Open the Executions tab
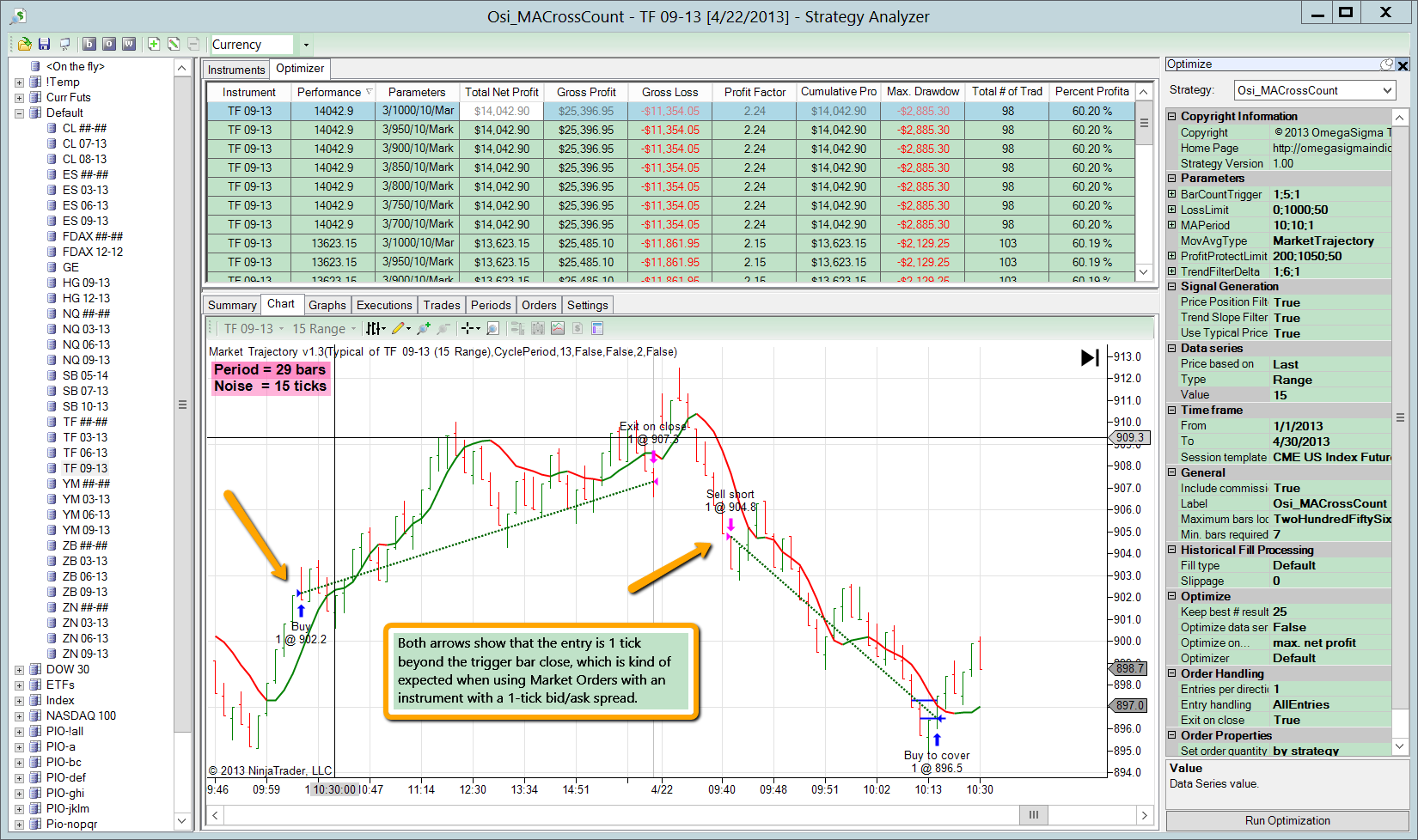 pos(384,305)
